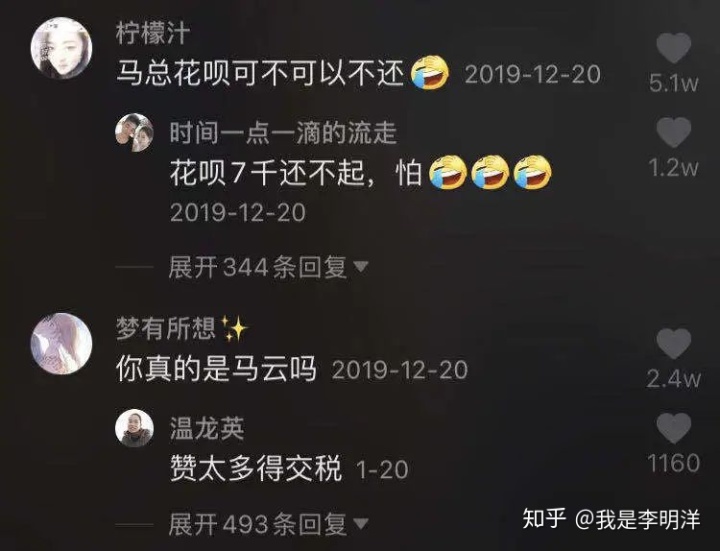Select comment text 你真的是马云吗
This screenshot has height=551, width=720.
[216, 369]
